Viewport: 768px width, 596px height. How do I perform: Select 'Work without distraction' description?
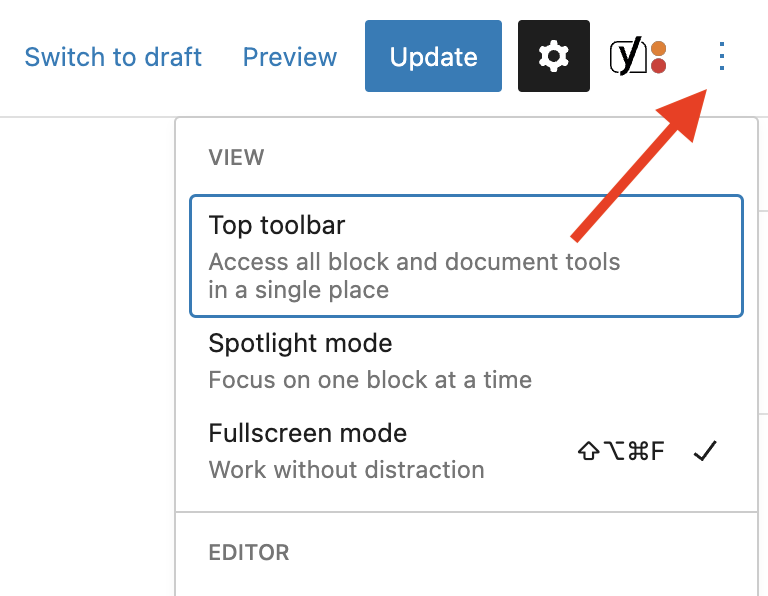pos(346,470)
